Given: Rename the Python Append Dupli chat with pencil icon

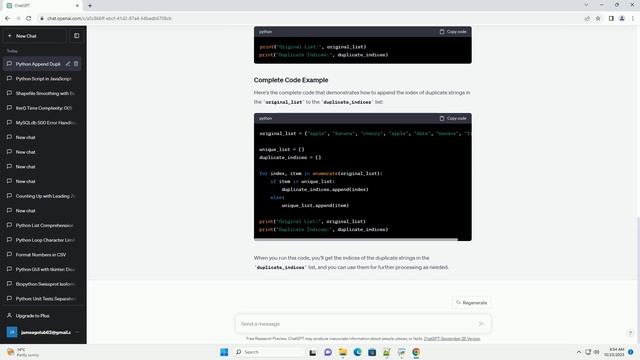Looking at the screenshot, I should (x=68, y=64).
